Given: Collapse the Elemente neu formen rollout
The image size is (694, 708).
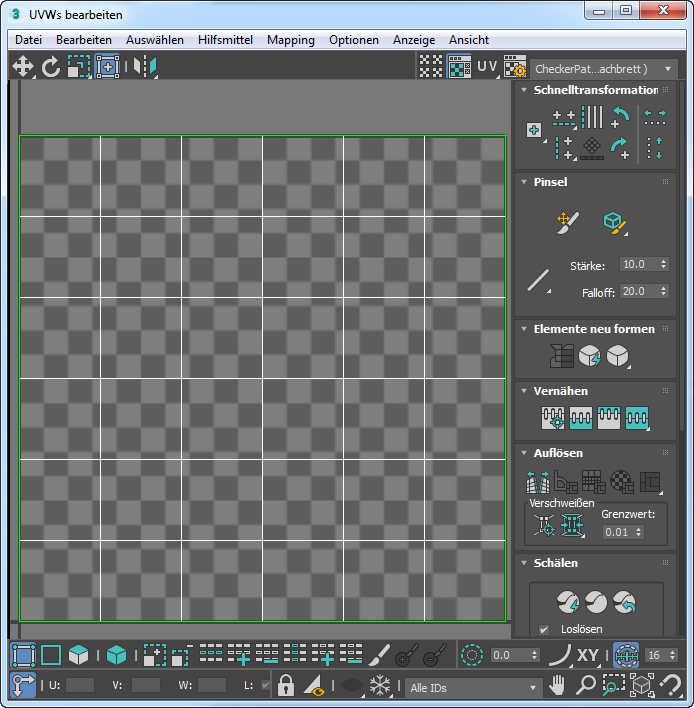Looking at the screenshot, I should (524, 329).
